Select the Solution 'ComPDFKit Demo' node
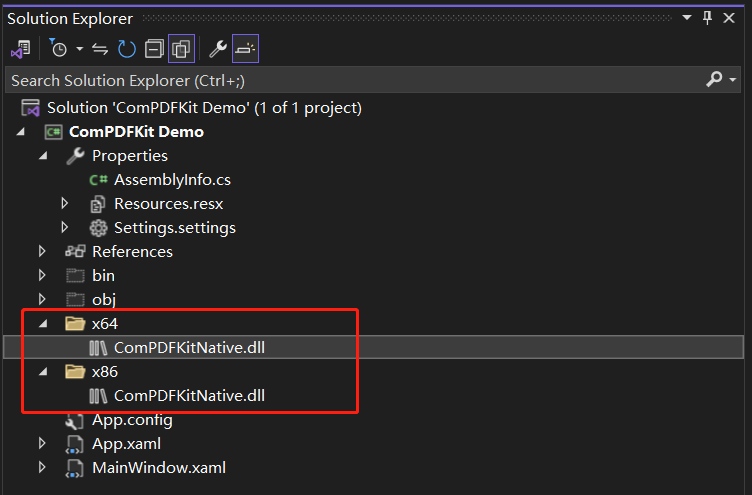Screen dimensions: 752x495 tap(204, 108)
